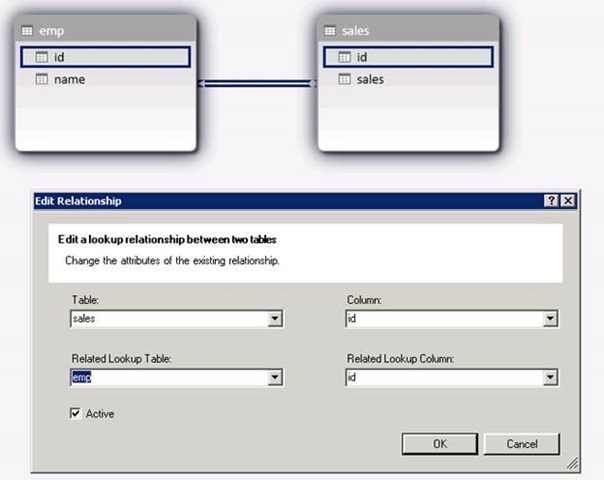Click the sales table header icon
Image resolution: width=604 pixels, height=480 pixels.
[x=332, y=32]
